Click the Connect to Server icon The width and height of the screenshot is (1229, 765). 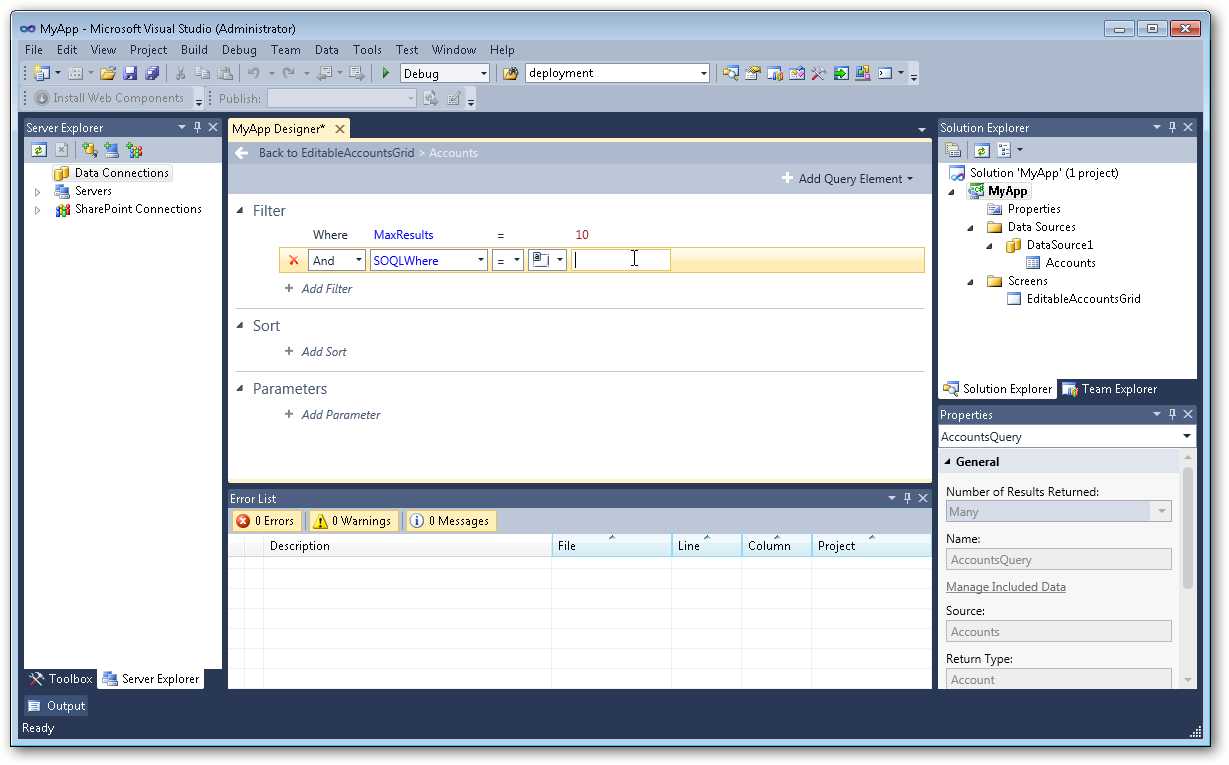point(112,149)
